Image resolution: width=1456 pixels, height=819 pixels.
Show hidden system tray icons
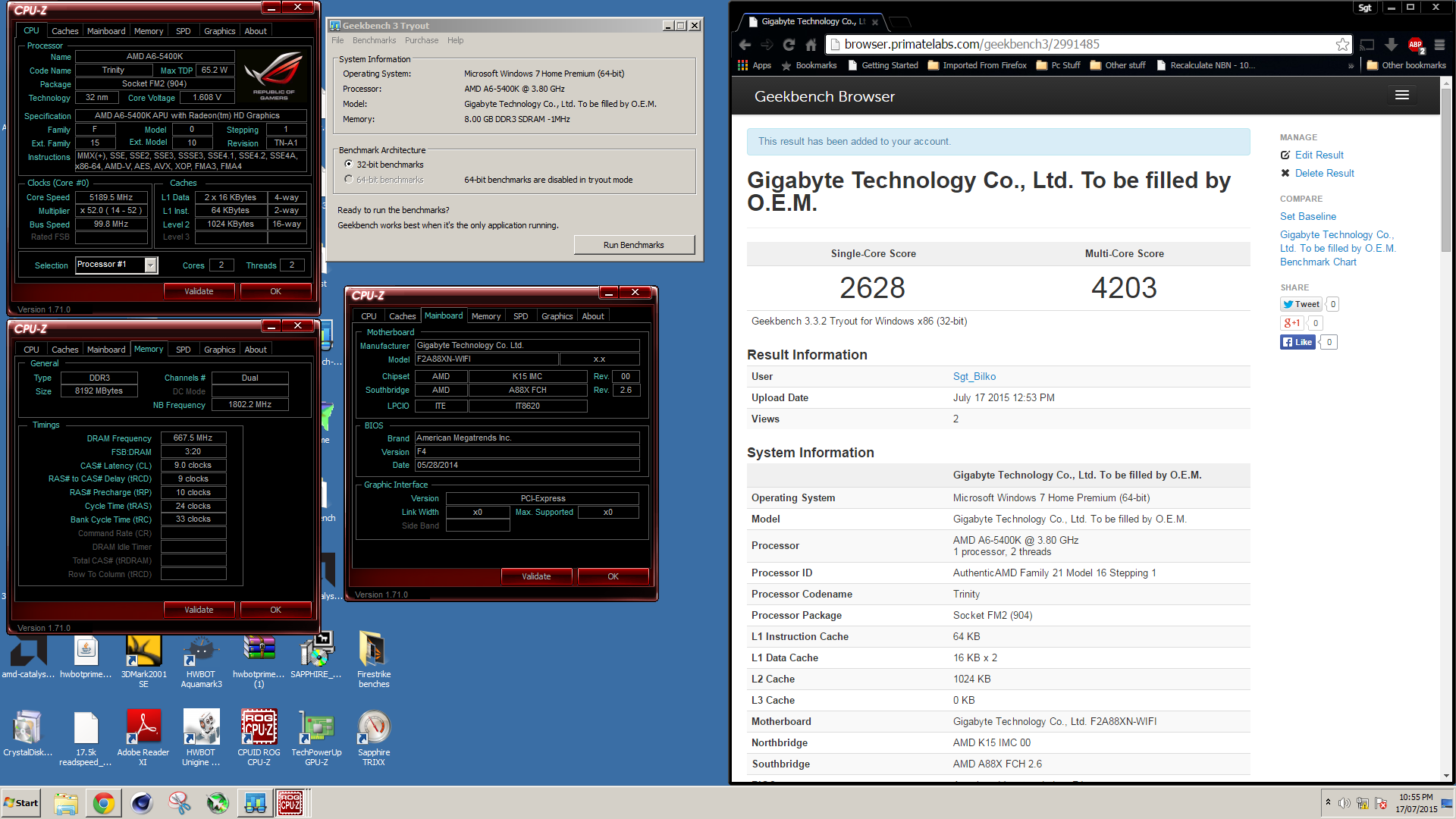point(1327,802)
